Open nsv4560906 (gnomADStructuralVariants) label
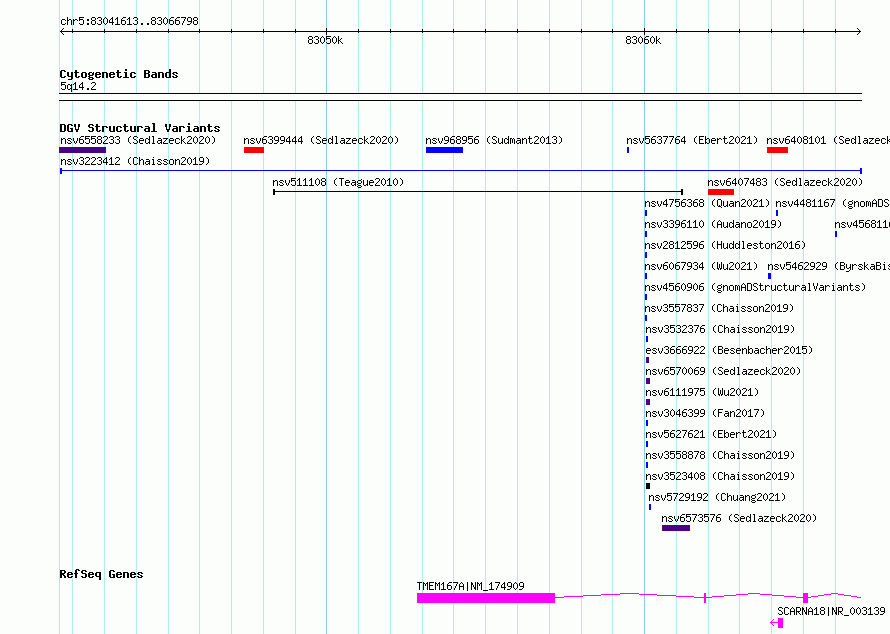This screenshot has width=890, height=634. tap(755, 287)
